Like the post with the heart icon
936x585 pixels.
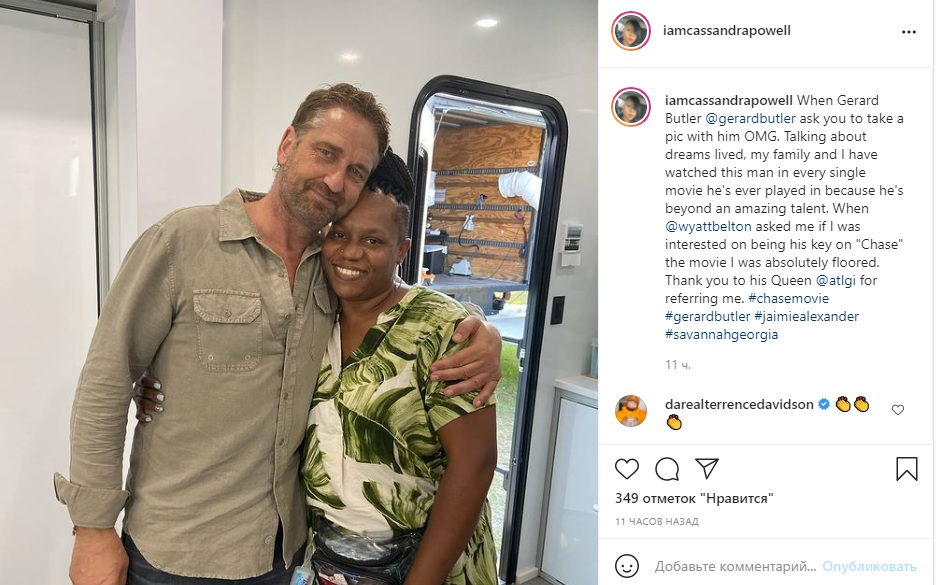[x=627, y=469]
